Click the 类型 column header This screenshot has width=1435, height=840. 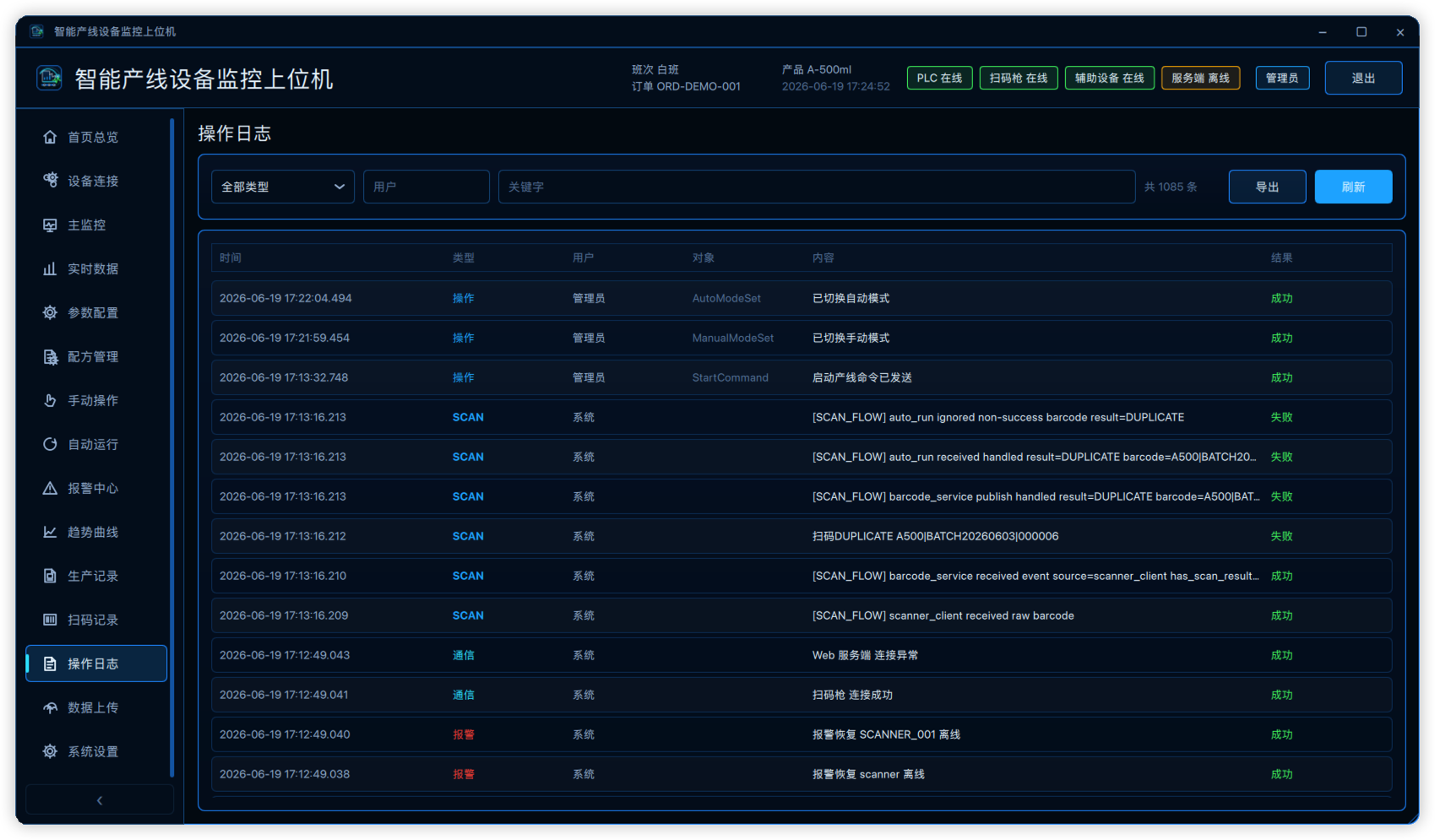point(463,257)
